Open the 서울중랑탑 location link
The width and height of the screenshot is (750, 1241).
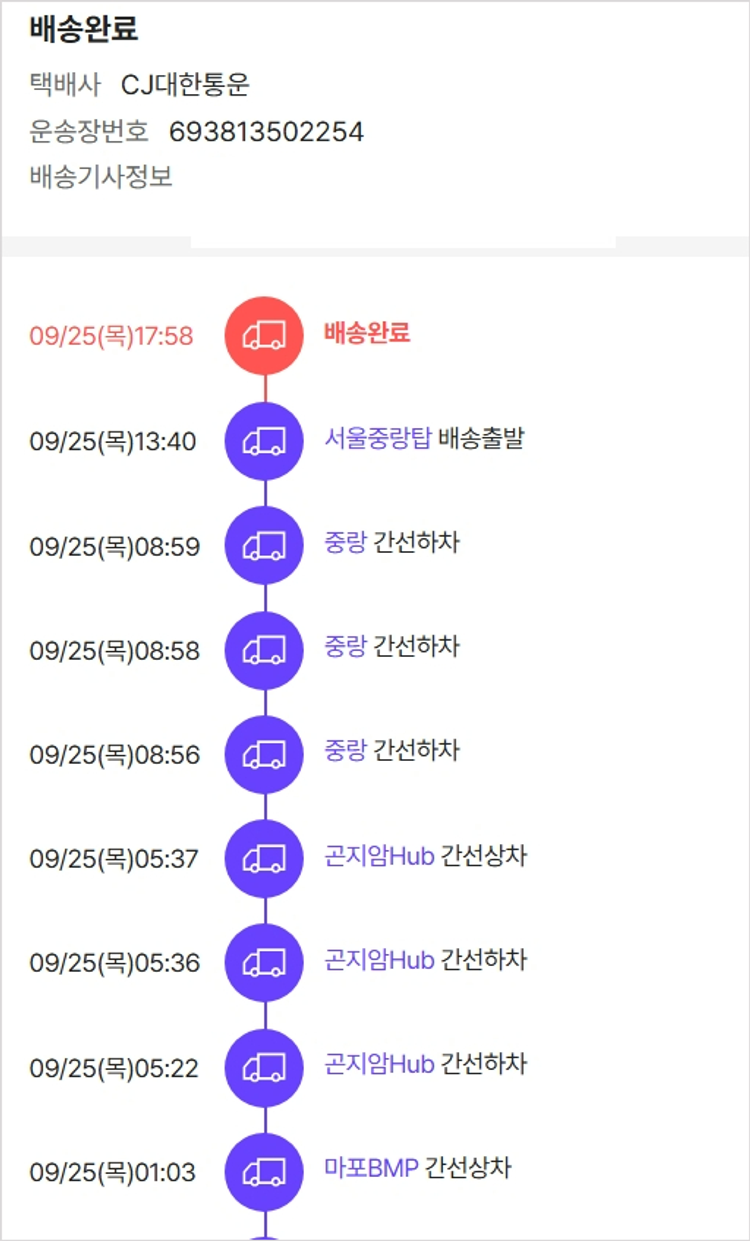pos(377,439)
